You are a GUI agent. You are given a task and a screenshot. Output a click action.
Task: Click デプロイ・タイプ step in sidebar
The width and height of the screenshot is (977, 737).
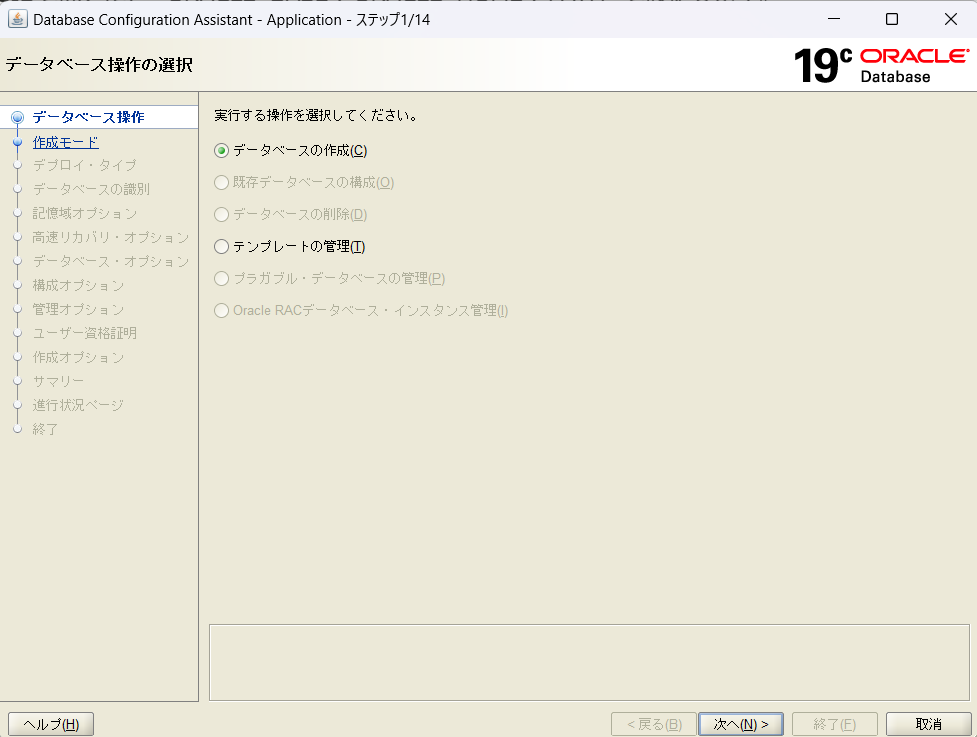(x=84, y=165)
